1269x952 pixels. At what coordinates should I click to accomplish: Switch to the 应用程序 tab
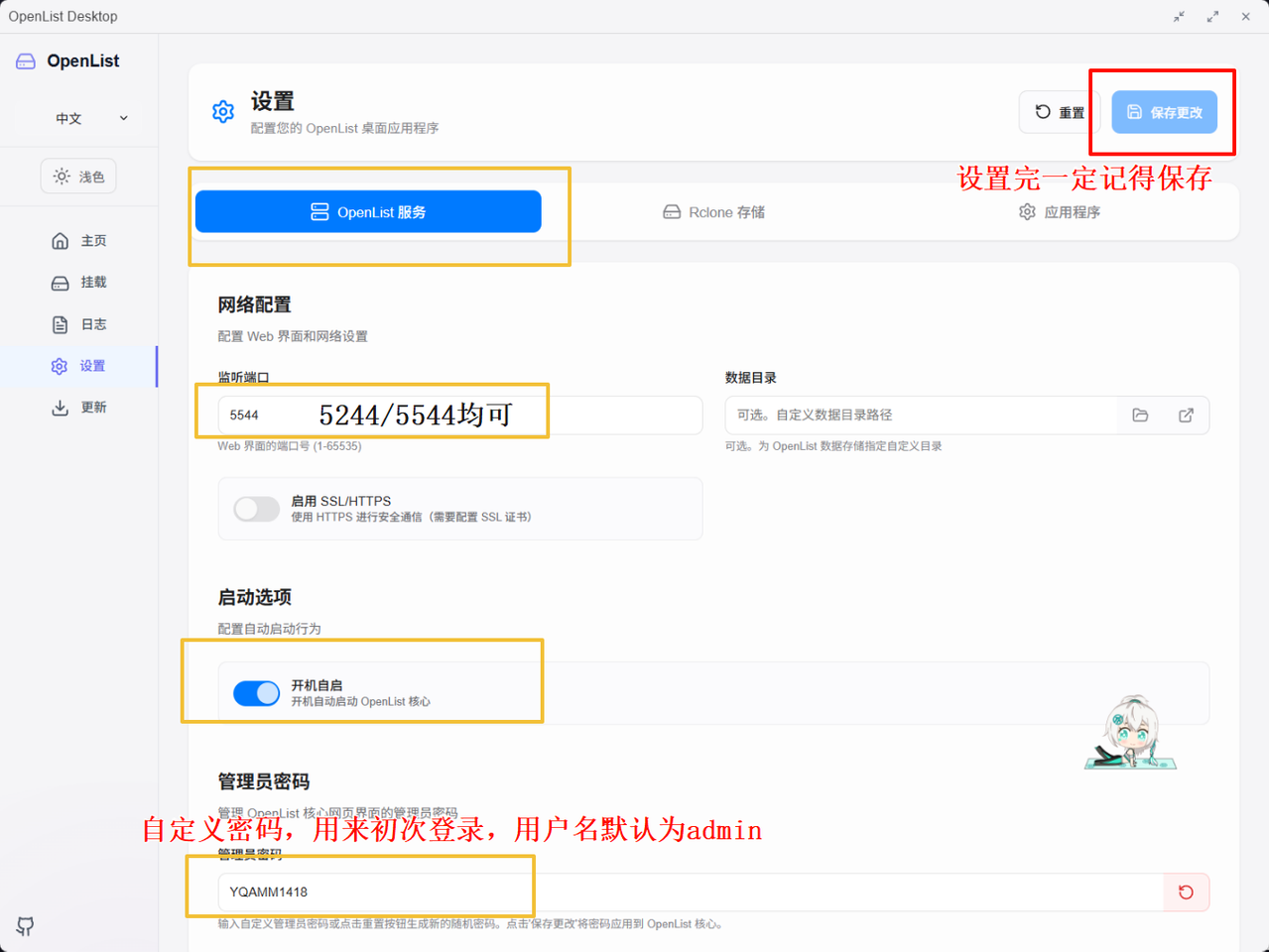(1059, 212)
